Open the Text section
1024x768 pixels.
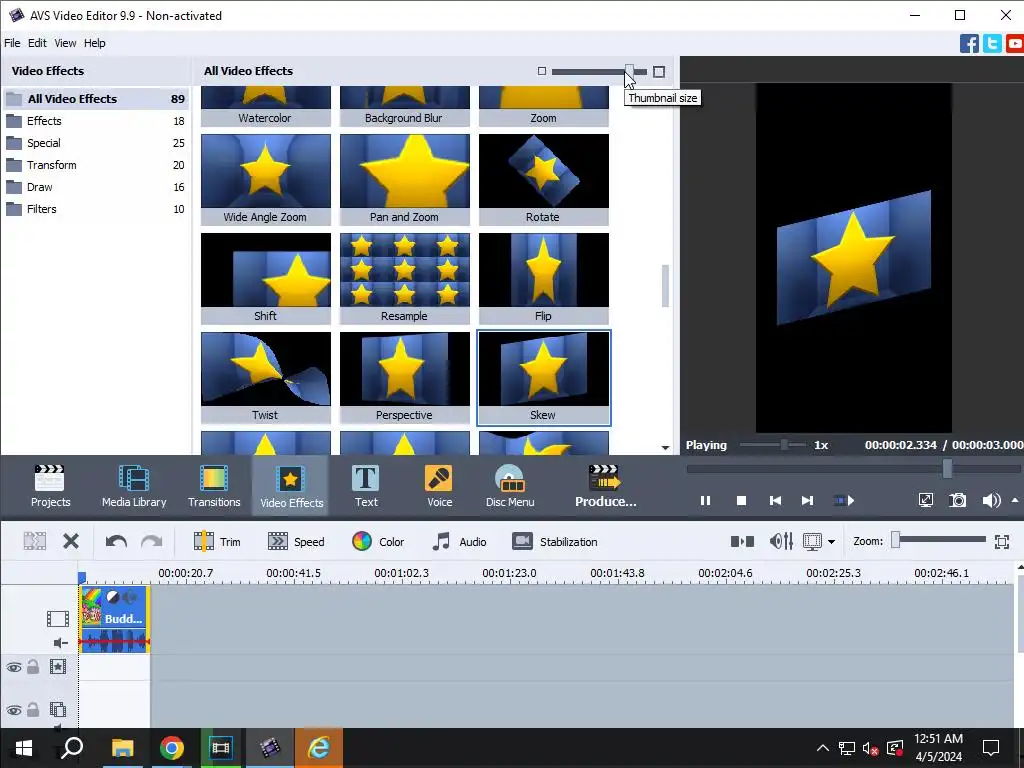(x=366, y=486)
